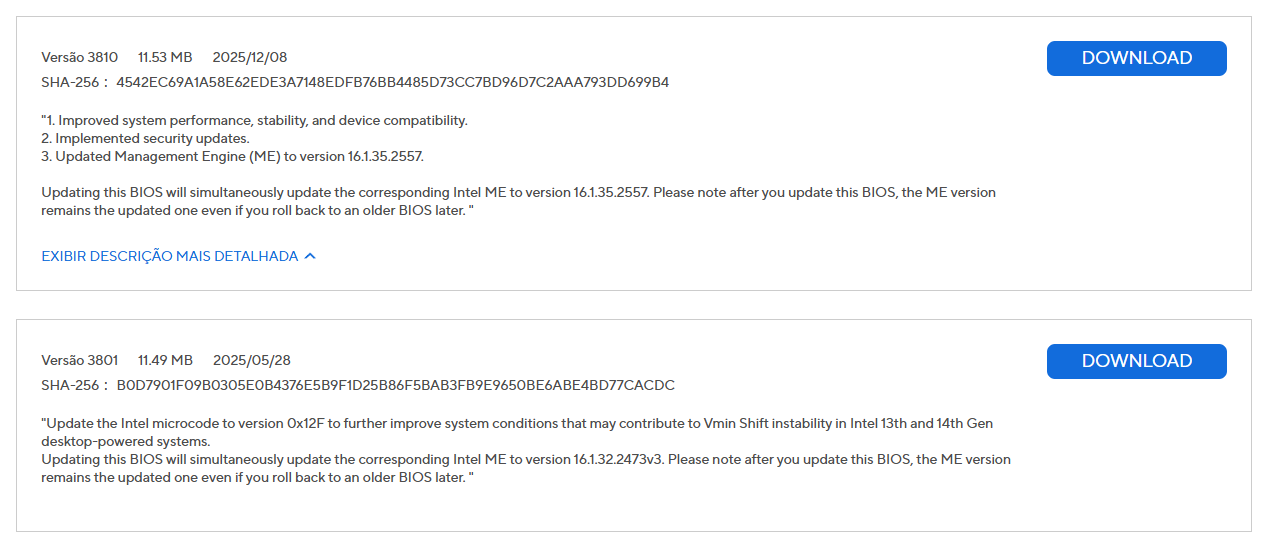Click the Versão 3810 label
This screenshot has height=544, width=1269.
(x=79, y=57)
